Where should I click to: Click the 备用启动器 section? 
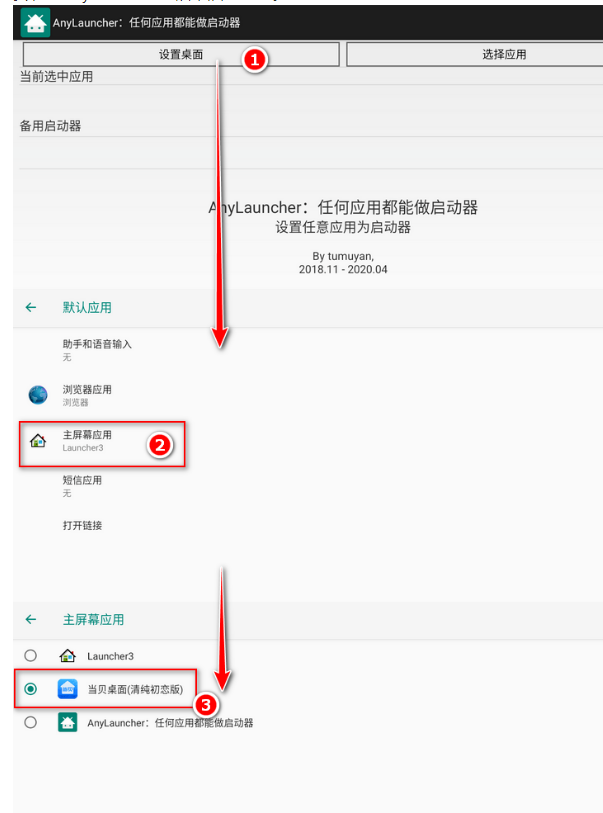pyautogui.click(x=50, y=126)
